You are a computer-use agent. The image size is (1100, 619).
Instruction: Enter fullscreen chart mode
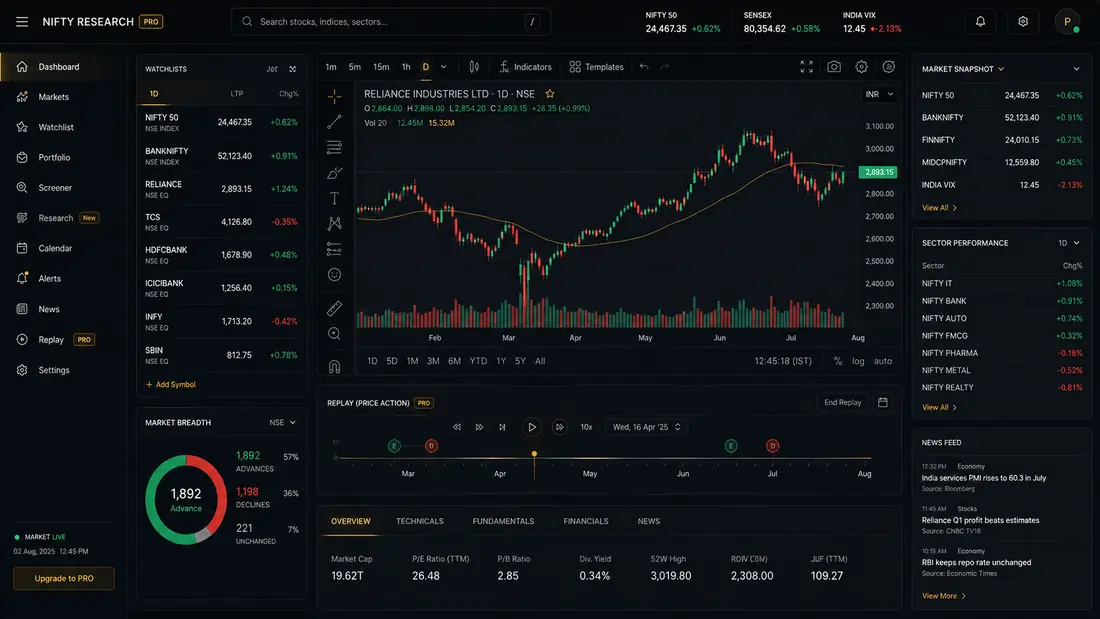pyautogui.click(x=807, y=67)
